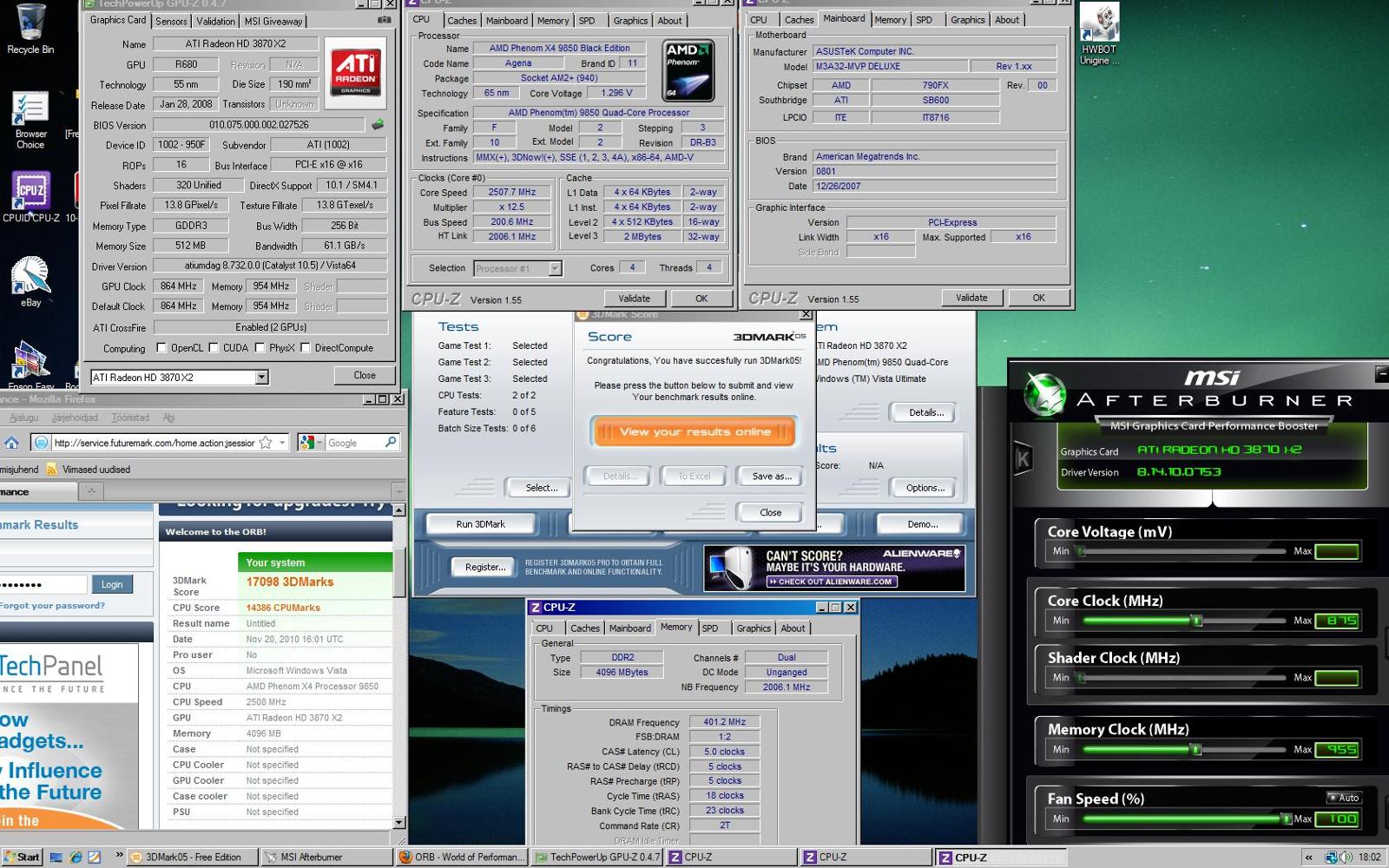Screen dimensions: 1389x868
Task: Open a new Firefox tab with the plus icon
Action: point(90,491)
